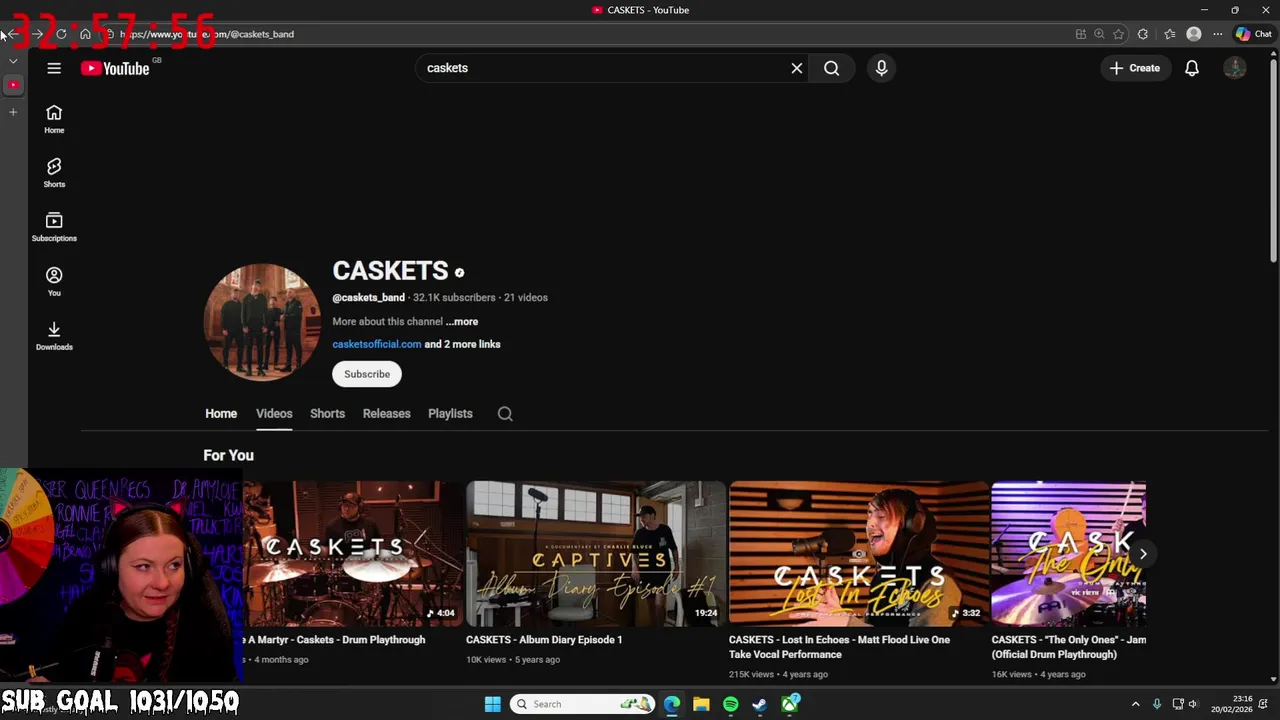This screenshot has height=720, width=1280.
Task: Click the system tray microphone icon
Action: coord(1157,704)
